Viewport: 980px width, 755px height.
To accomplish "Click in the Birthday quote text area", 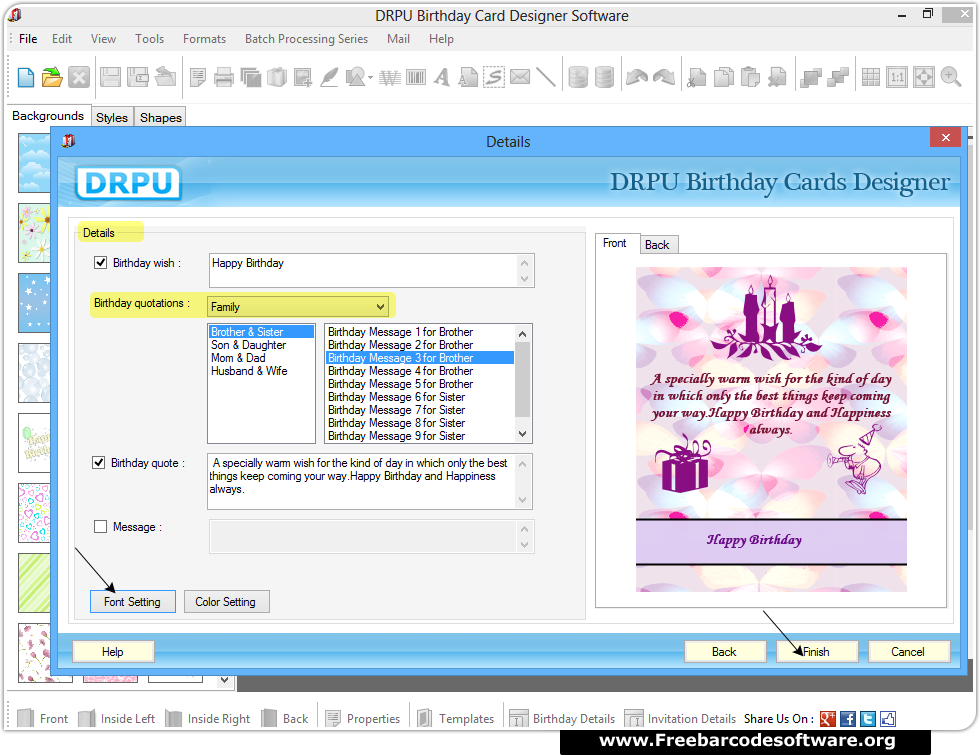I will [x=362, y=481].
